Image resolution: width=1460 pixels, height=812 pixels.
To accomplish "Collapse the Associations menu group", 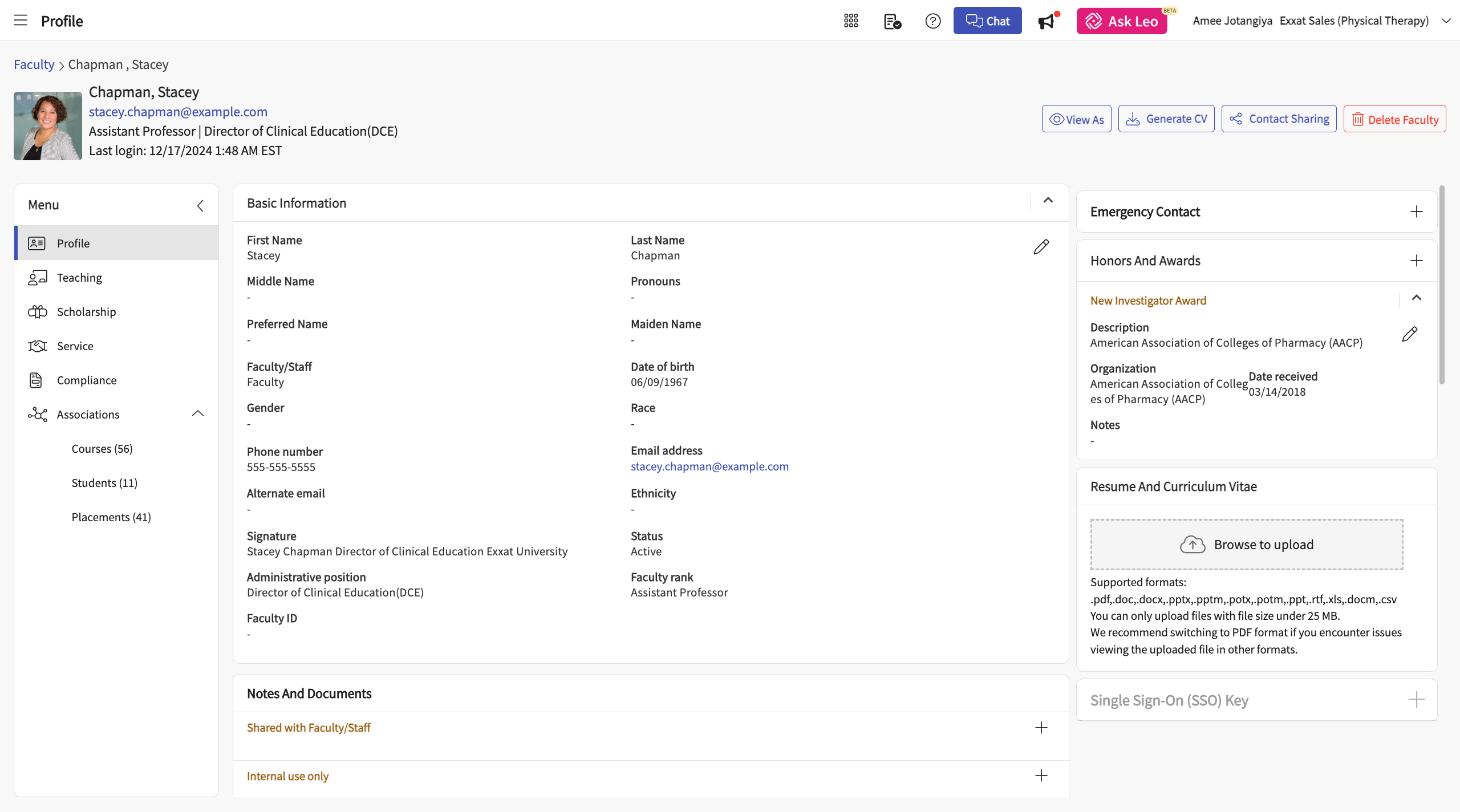I will pos(198,414).
